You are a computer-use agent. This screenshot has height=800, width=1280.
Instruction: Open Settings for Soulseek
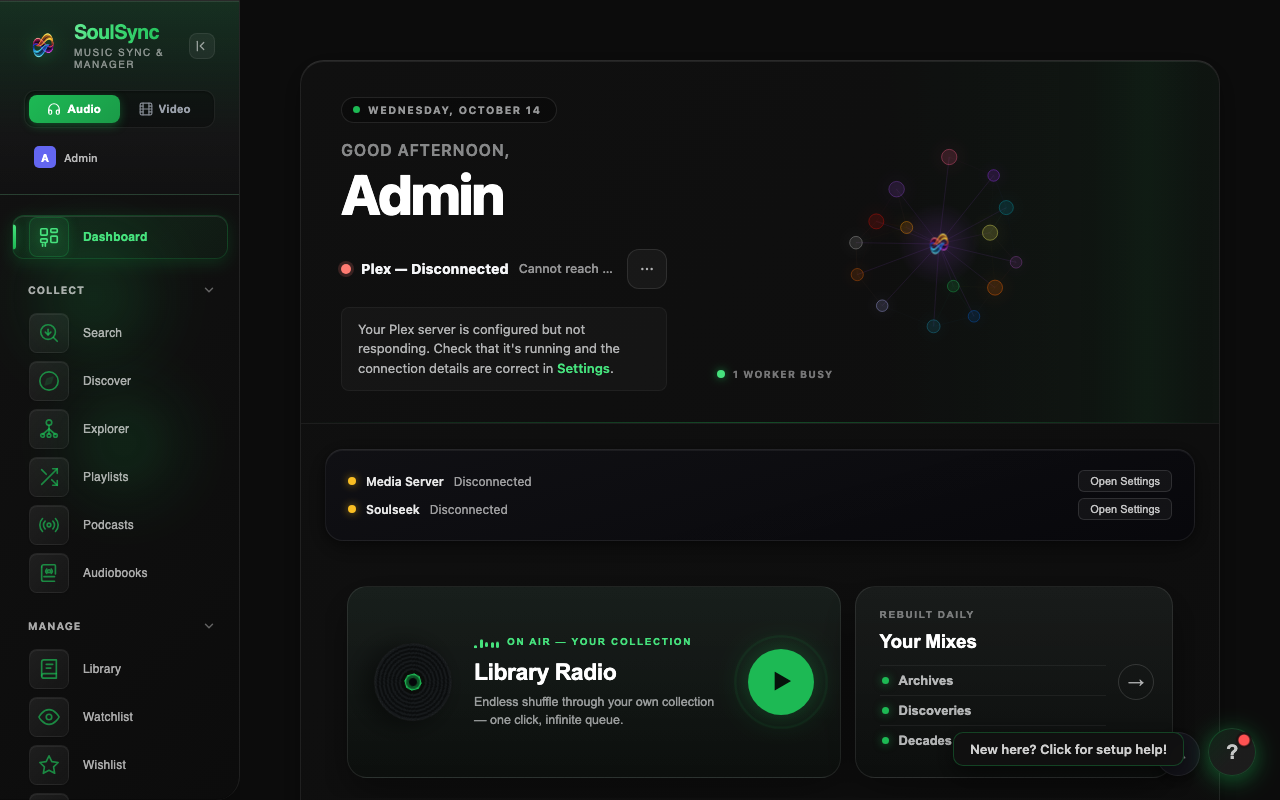click(1125, 509)
